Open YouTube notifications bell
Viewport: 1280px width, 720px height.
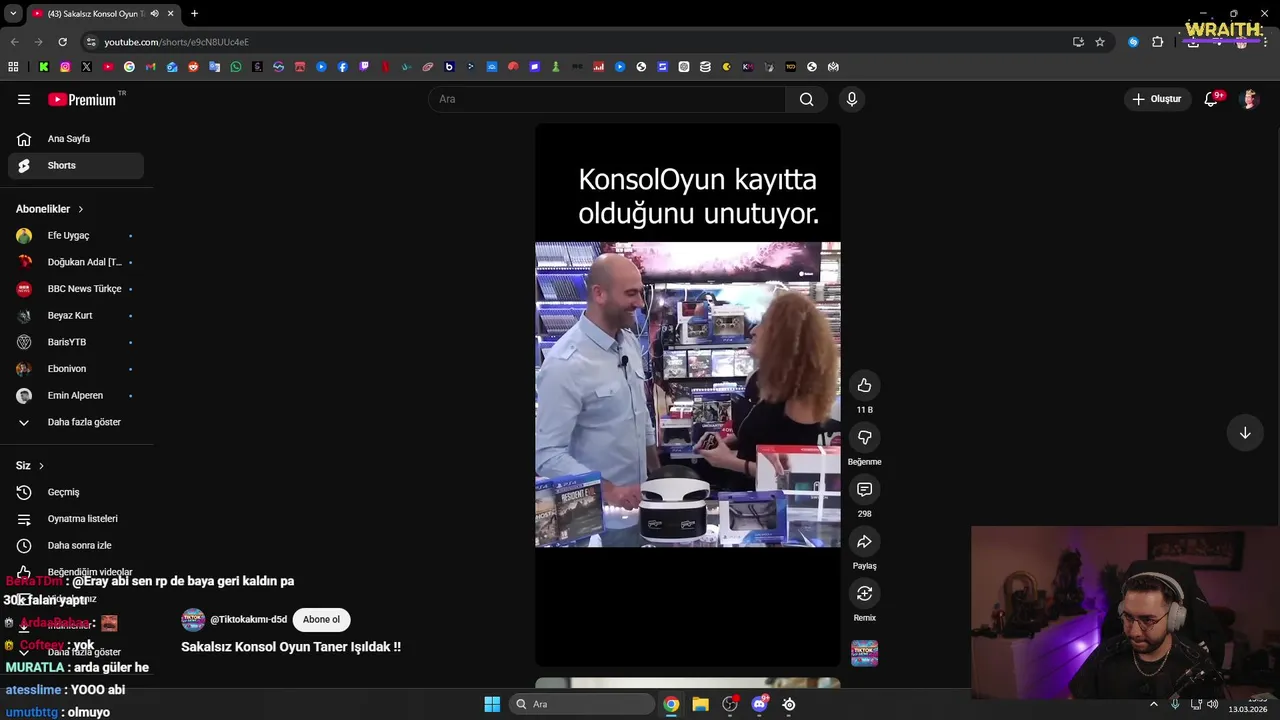pyautogui.click(x=1211, y=99)
